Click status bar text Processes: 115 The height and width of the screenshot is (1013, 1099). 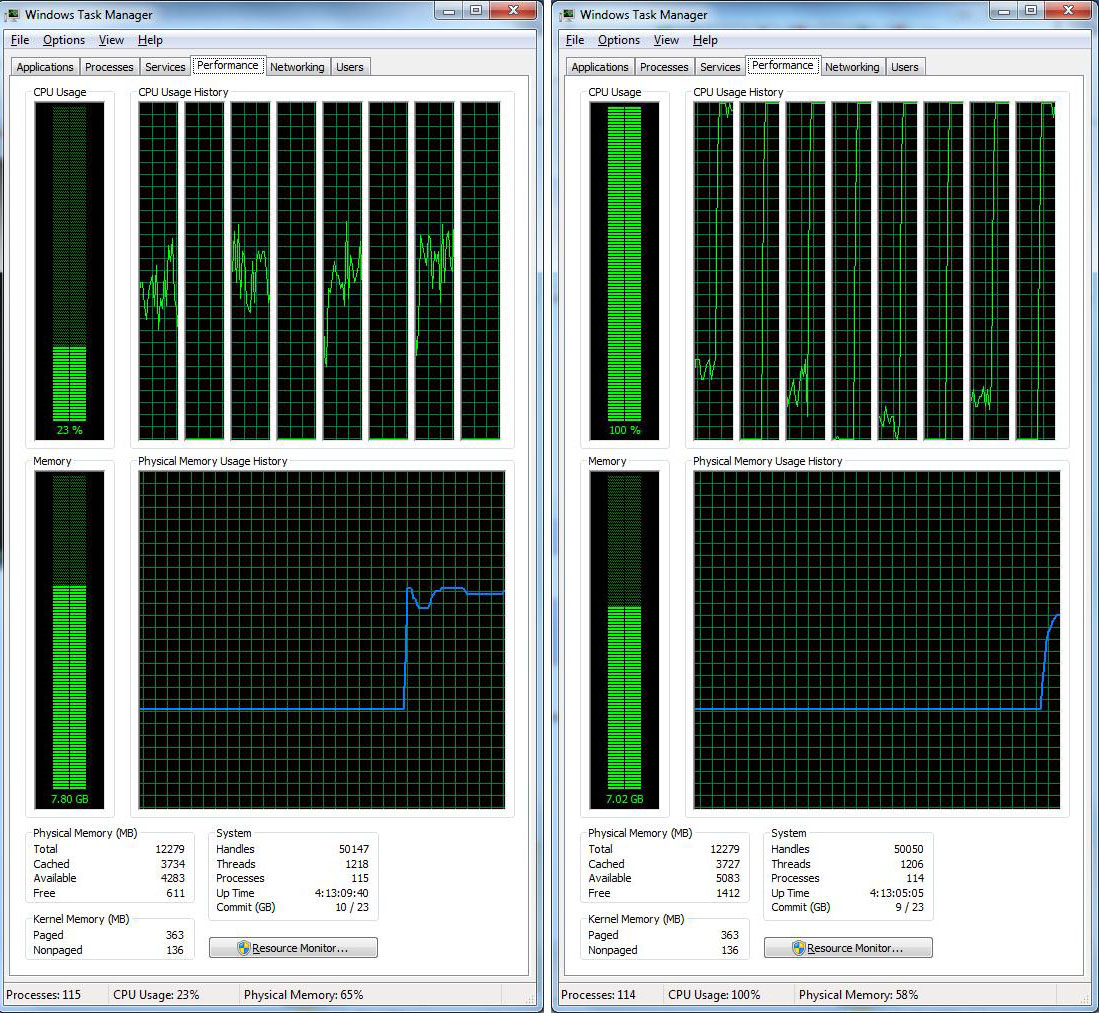tap(43, 995)
